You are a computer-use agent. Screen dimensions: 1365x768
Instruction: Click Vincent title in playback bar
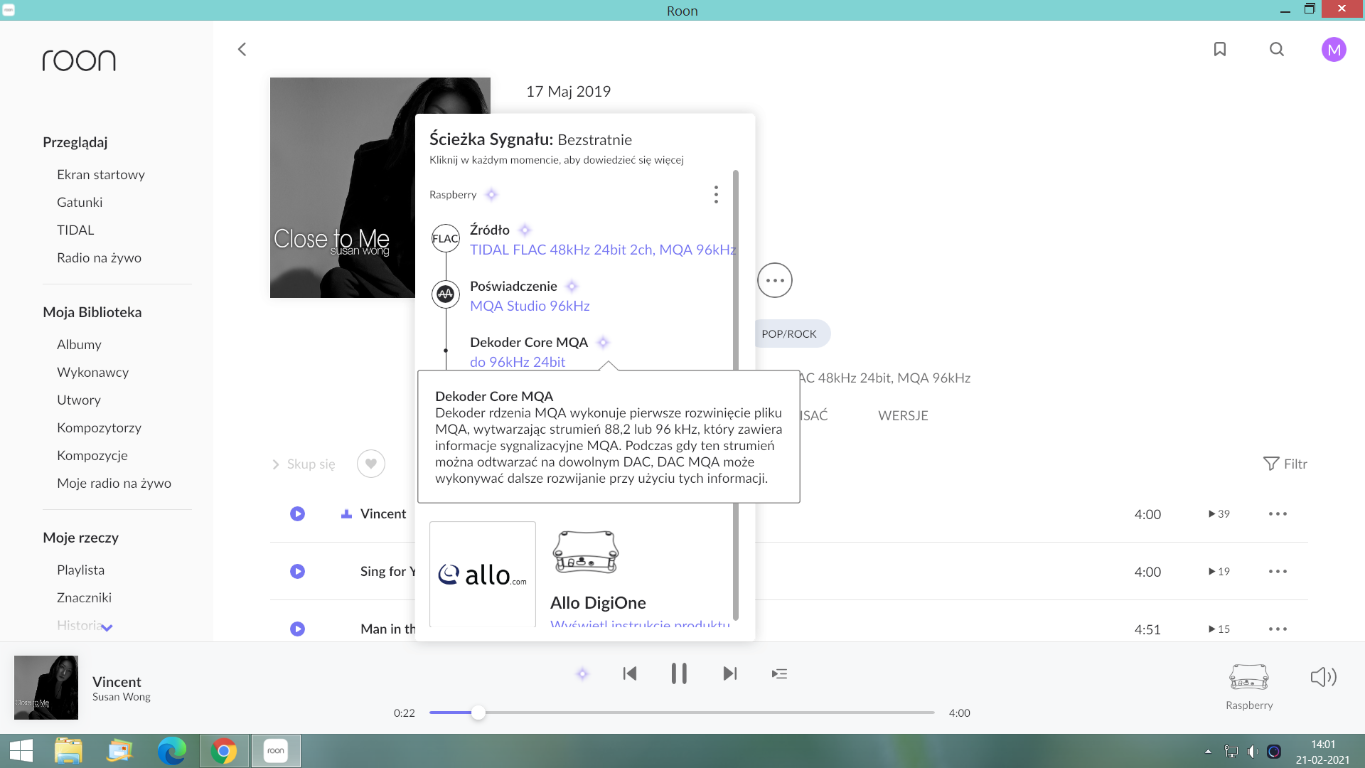point(117,681)
